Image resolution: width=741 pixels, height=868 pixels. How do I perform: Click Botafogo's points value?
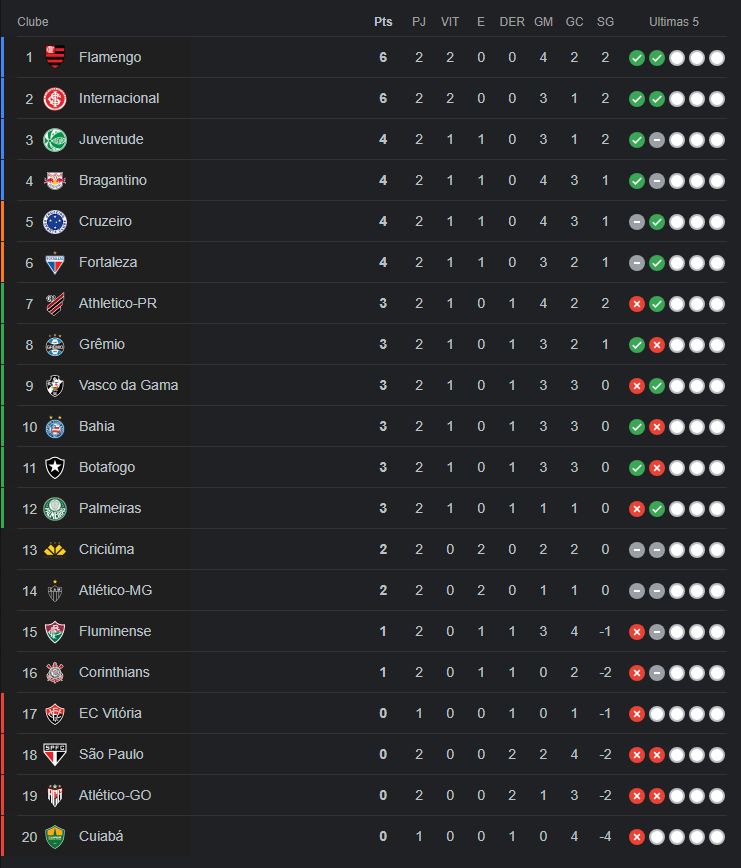tap(383, 467)
